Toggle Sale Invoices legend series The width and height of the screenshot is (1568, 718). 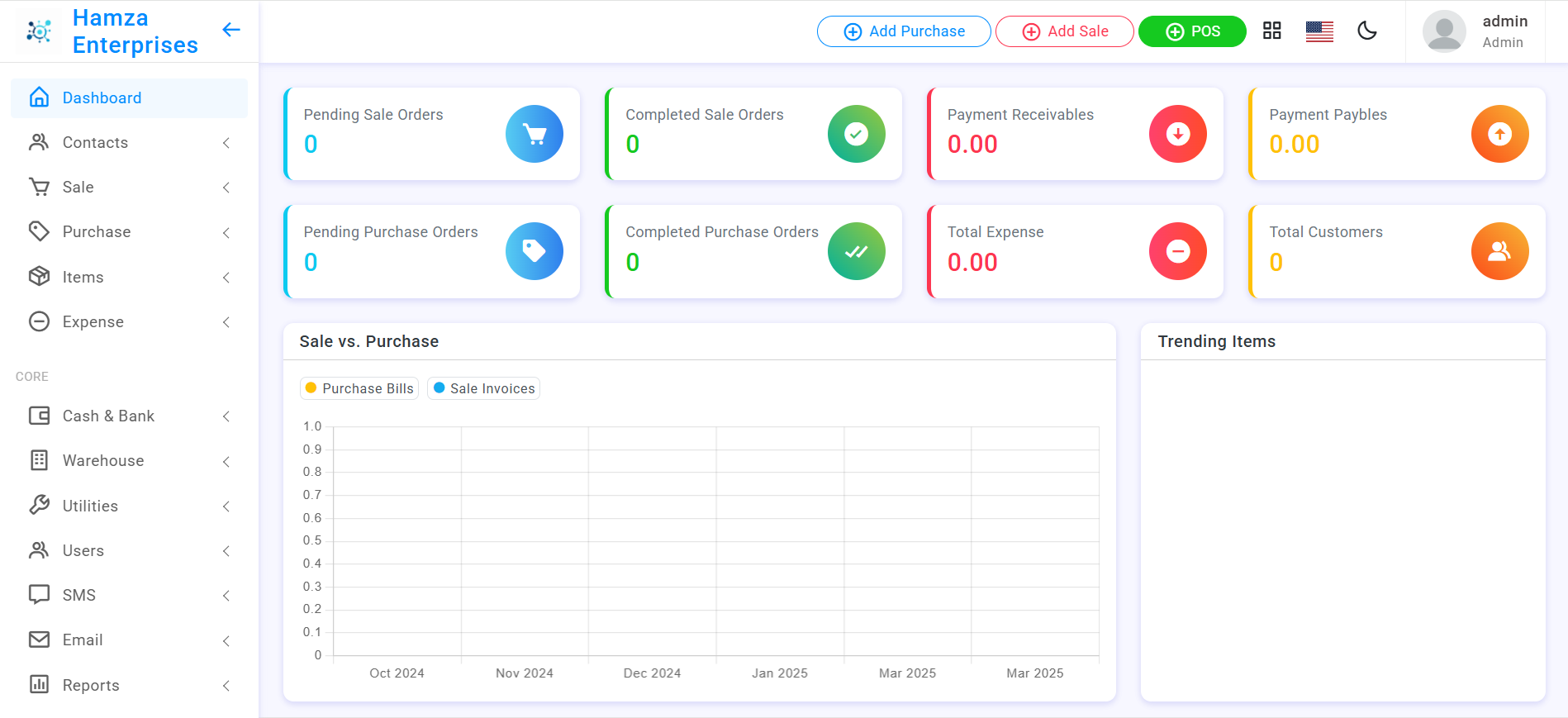point(484,388)
